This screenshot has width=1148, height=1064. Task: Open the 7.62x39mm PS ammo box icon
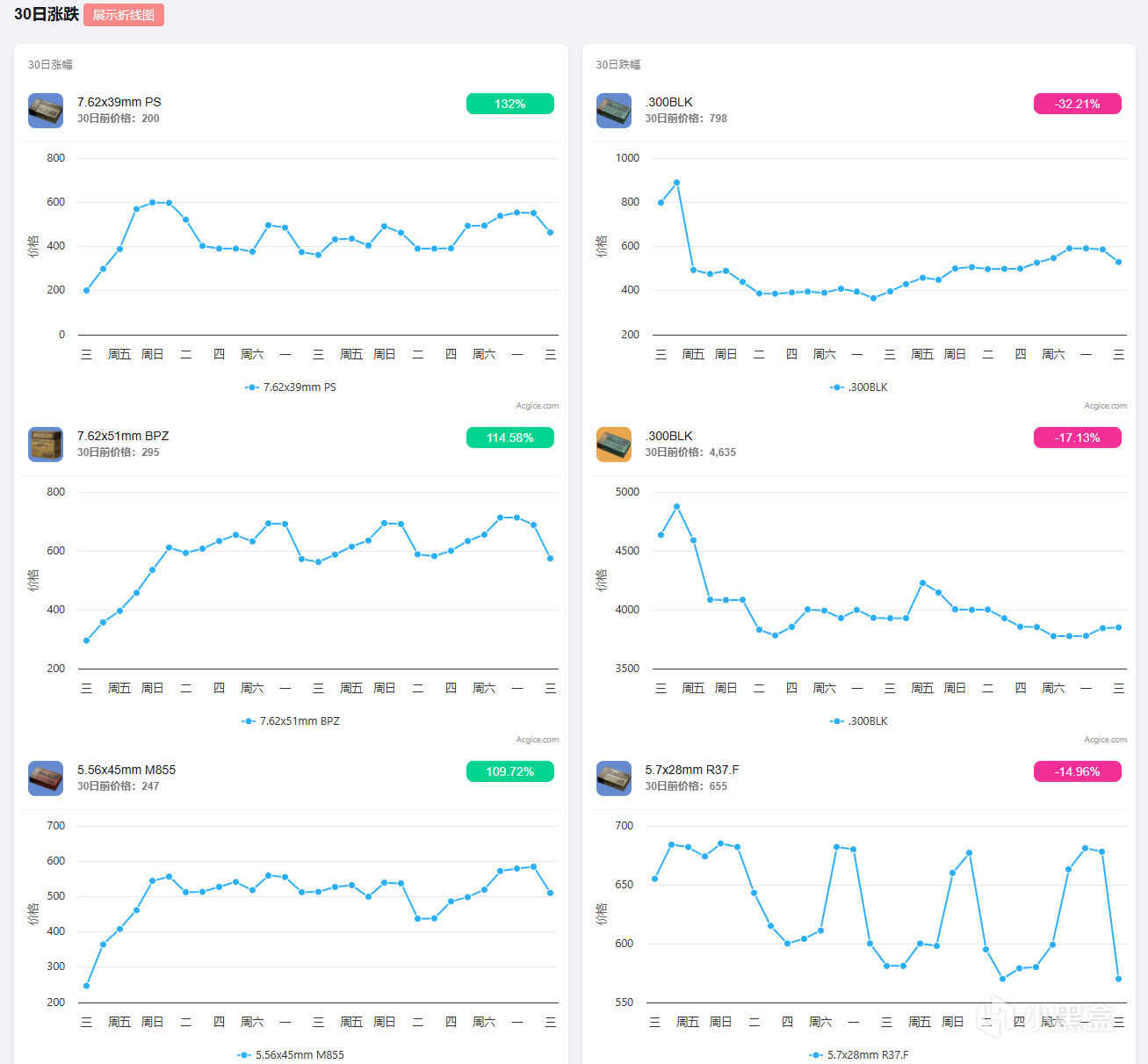pos(46,111)
